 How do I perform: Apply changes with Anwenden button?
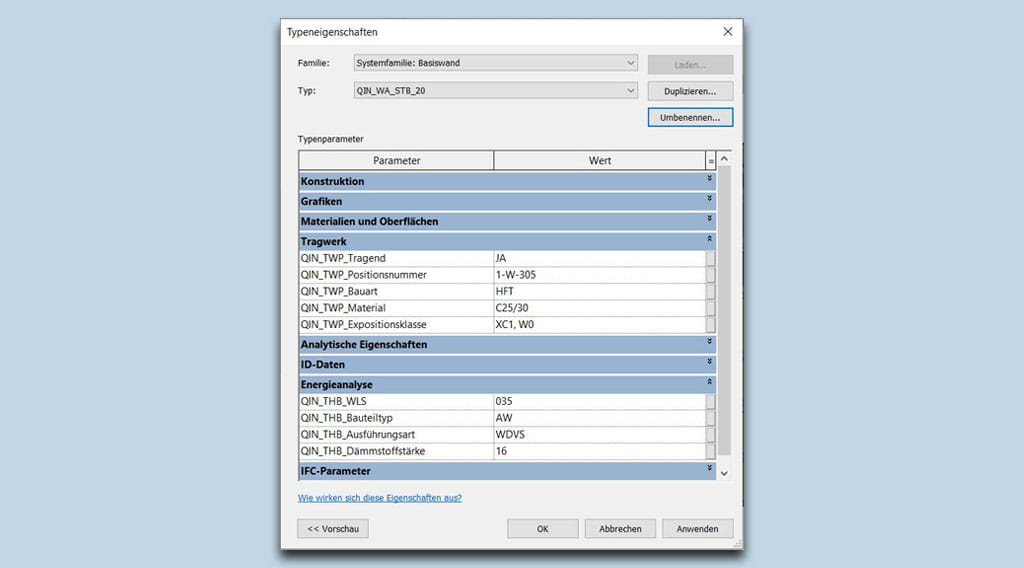click(697, 528)
